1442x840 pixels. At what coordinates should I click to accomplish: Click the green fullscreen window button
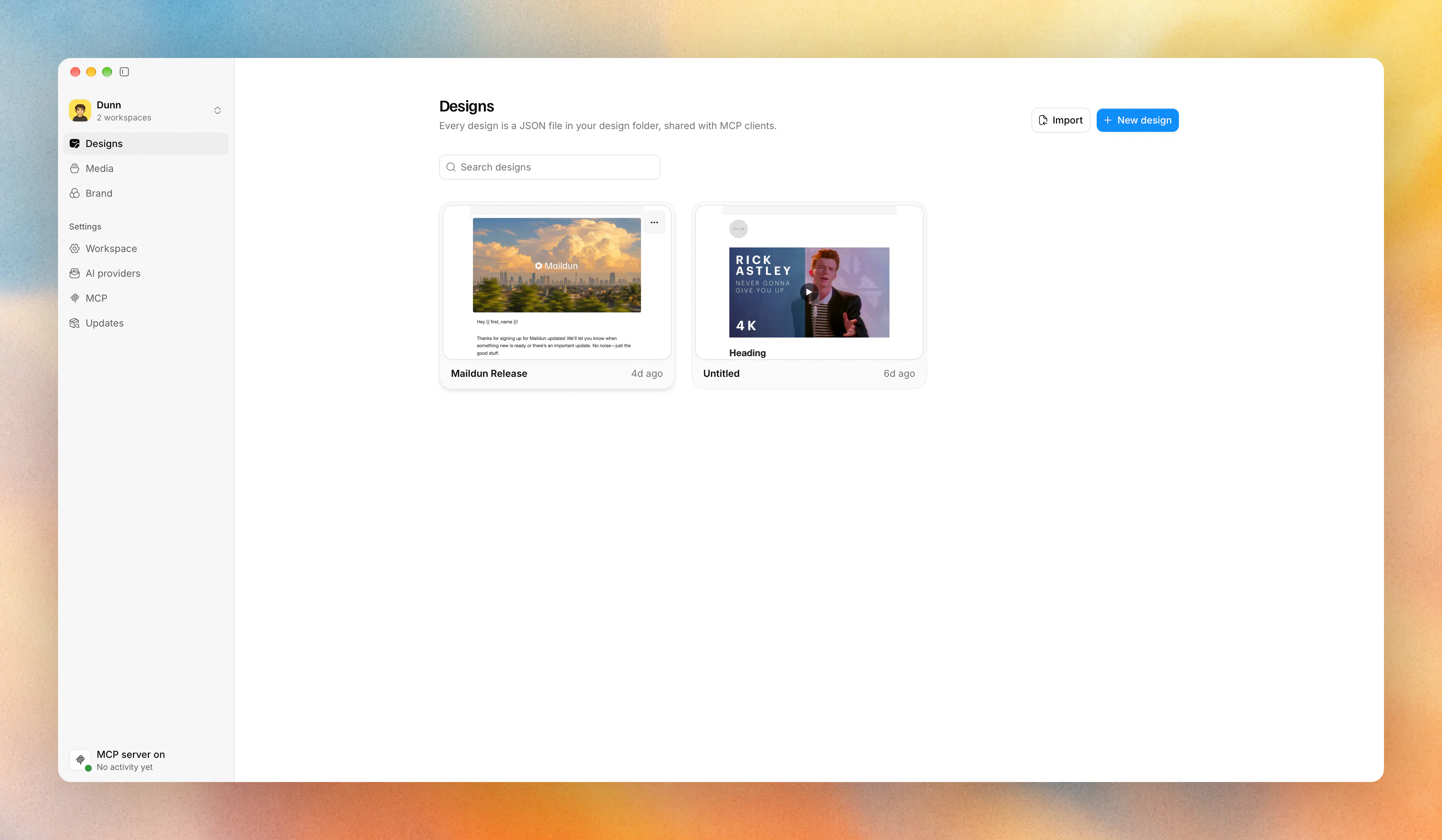(x=107, y=71)
